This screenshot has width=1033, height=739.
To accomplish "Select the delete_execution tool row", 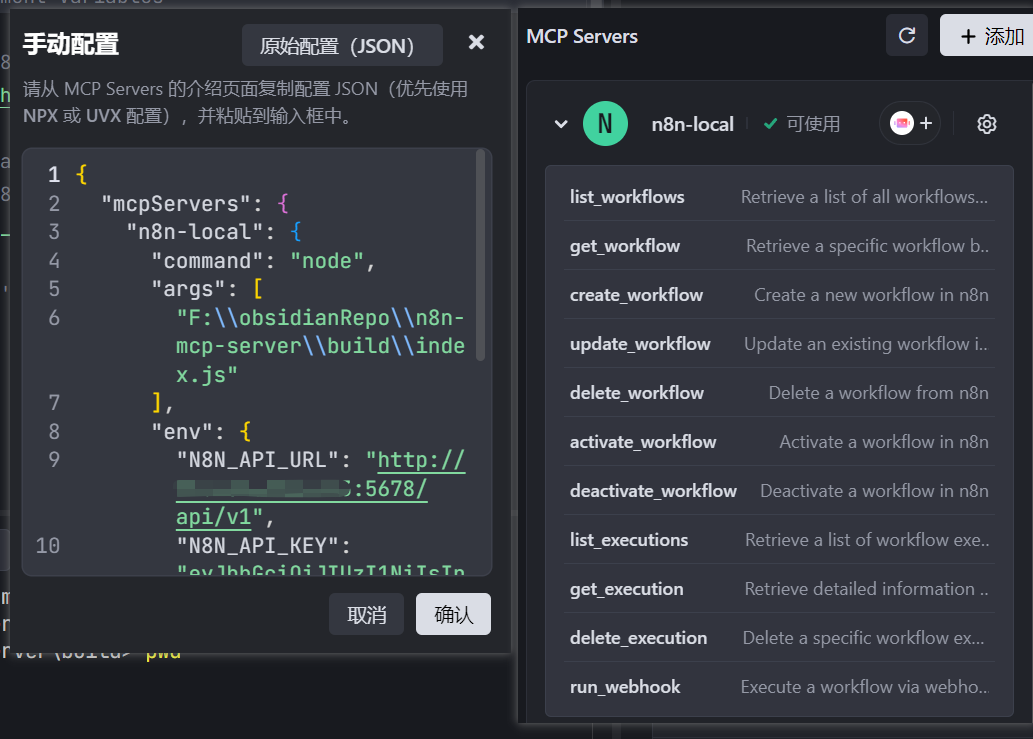I will (x=779, y=638).
